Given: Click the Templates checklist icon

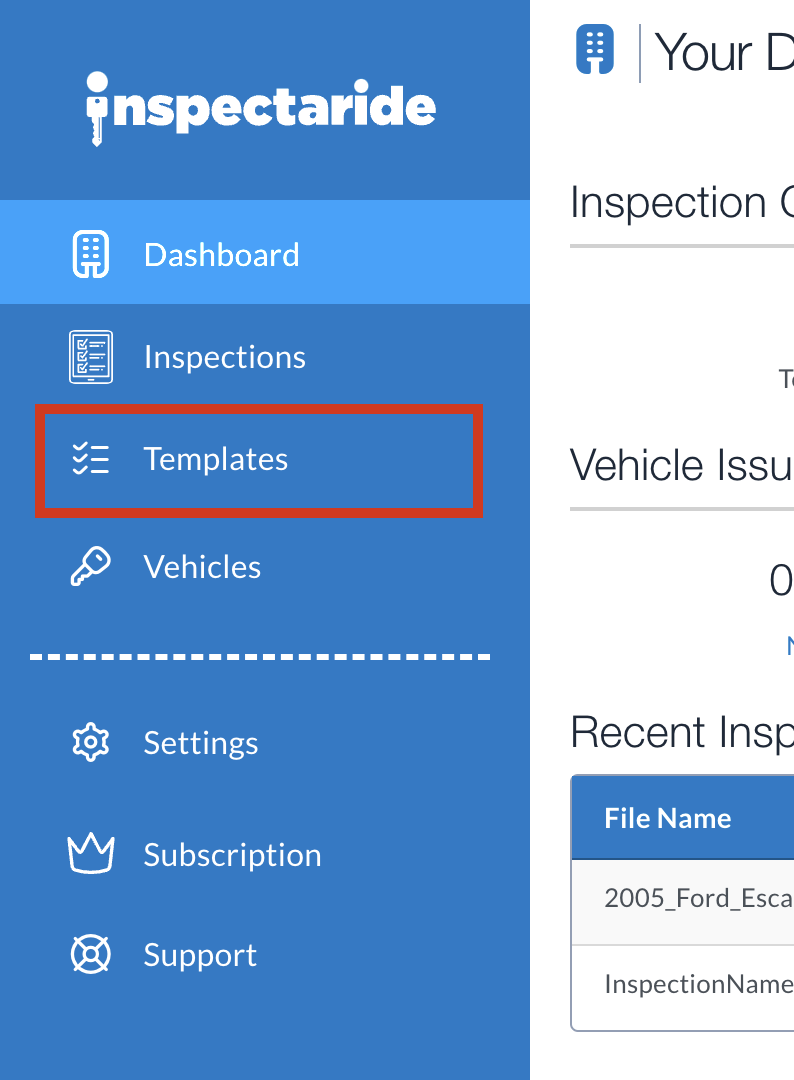Looking at the screenshot, I should tap(91, 459).
